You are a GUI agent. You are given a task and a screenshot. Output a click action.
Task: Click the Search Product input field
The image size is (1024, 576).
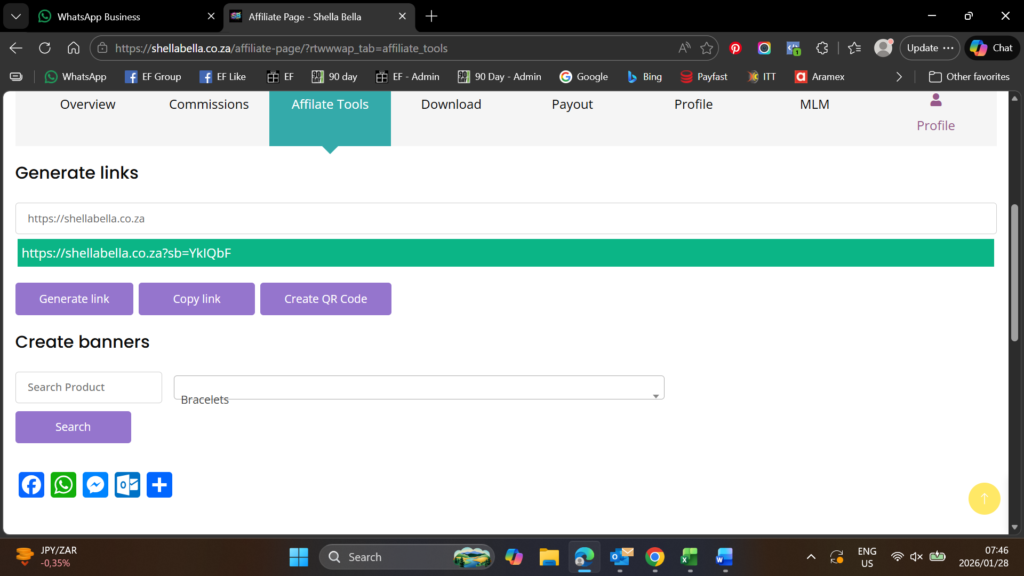[x=88, y=387]
